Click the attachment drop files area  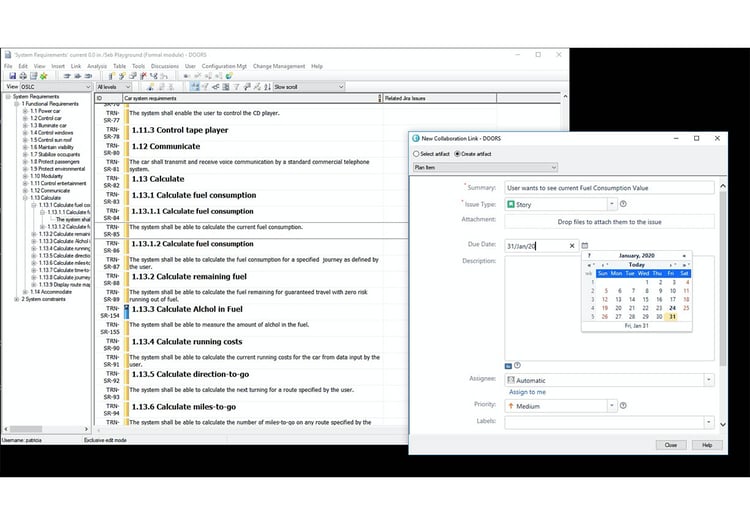coord(609,222)
